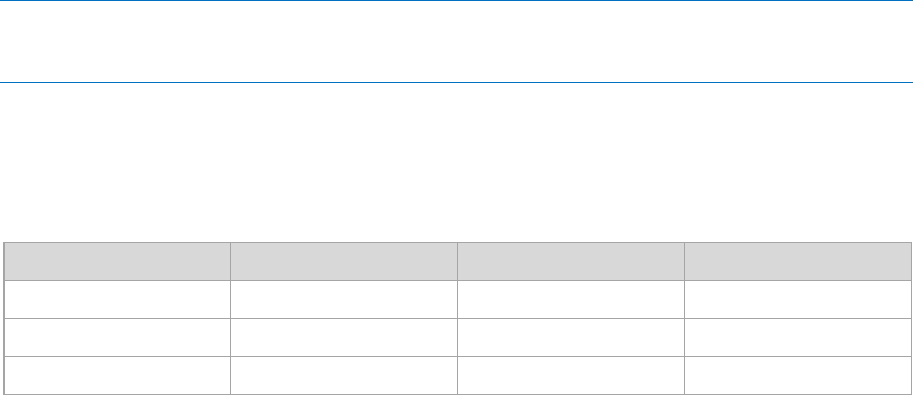This screenshot has height=395, width=913.
Task: Select the first gray header cell
Action: coord(117,262)
